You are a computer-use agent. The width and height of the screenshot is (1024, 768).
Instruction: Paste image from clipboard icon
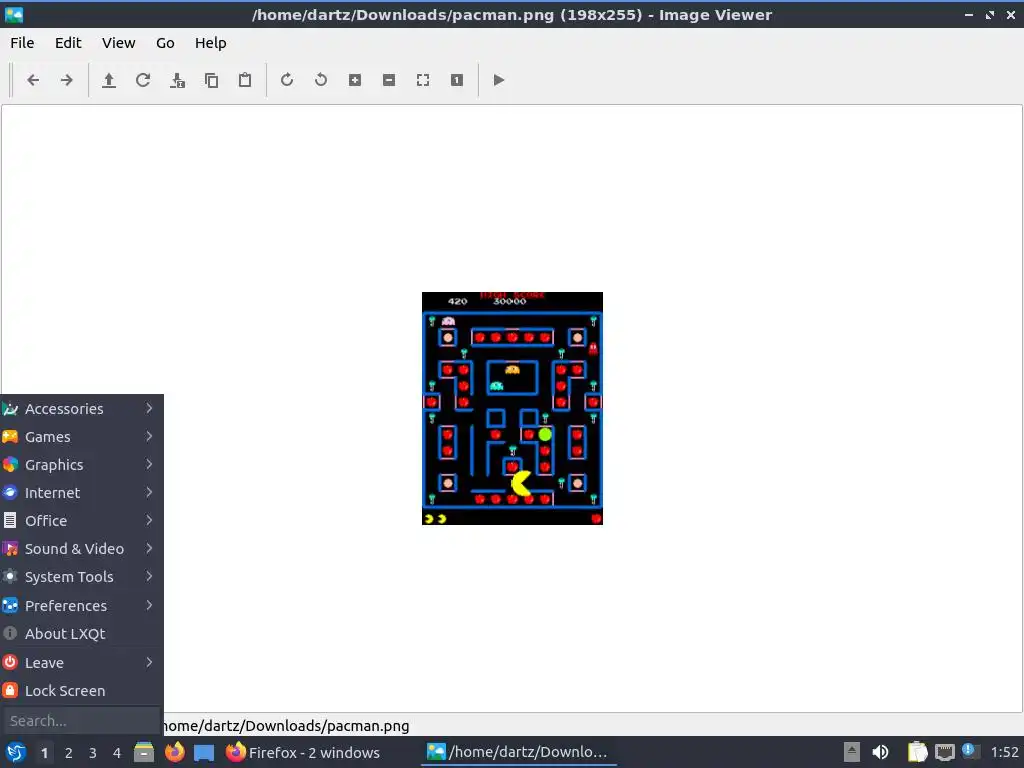point(245,80)
